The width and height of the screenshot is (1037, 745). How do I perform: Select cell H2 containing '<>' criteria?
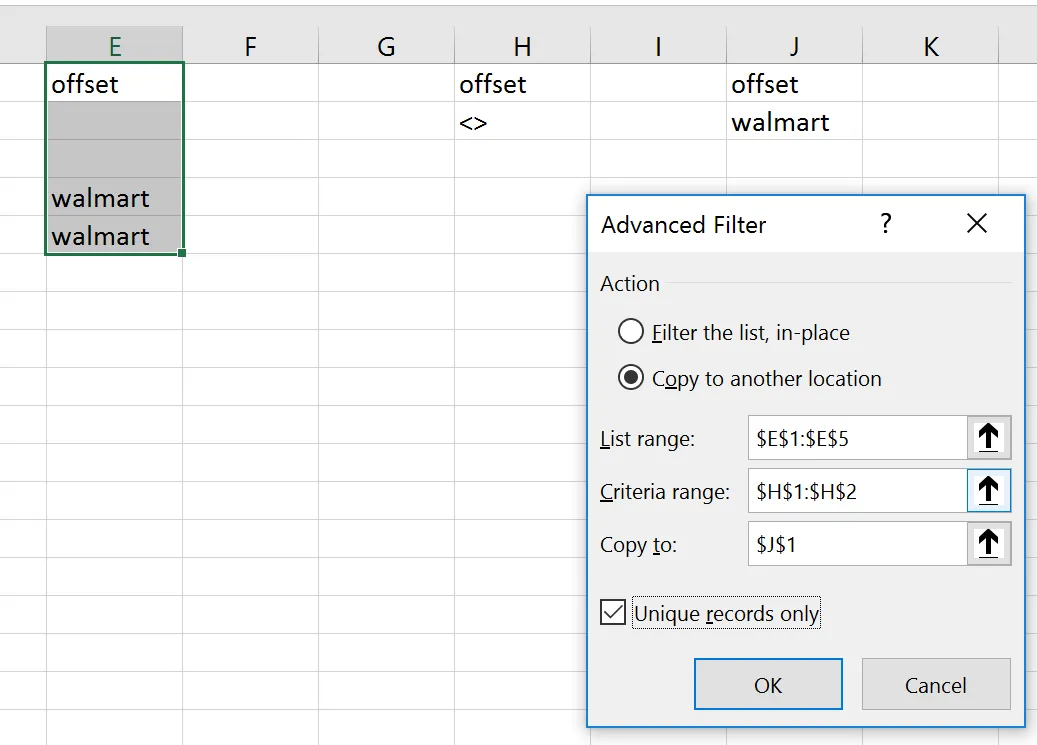click(x=522, y=122)
